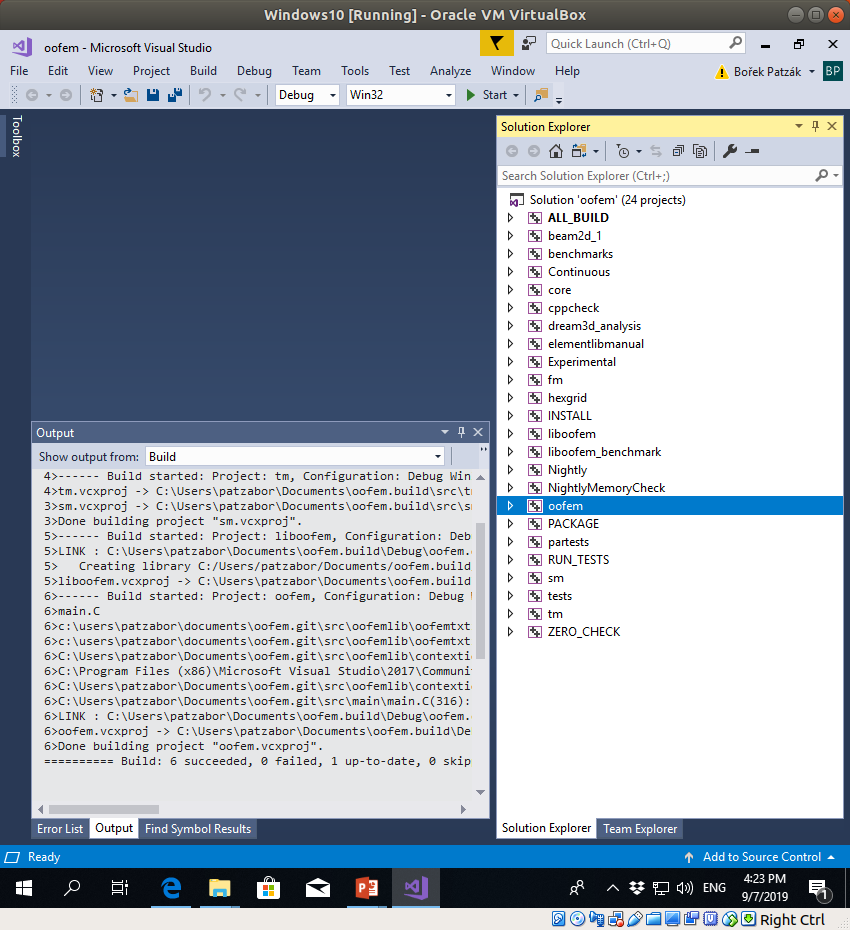This screenshot has height=930, width=850.
Task: Click the Open File toolbar icon
Action: 133,95
